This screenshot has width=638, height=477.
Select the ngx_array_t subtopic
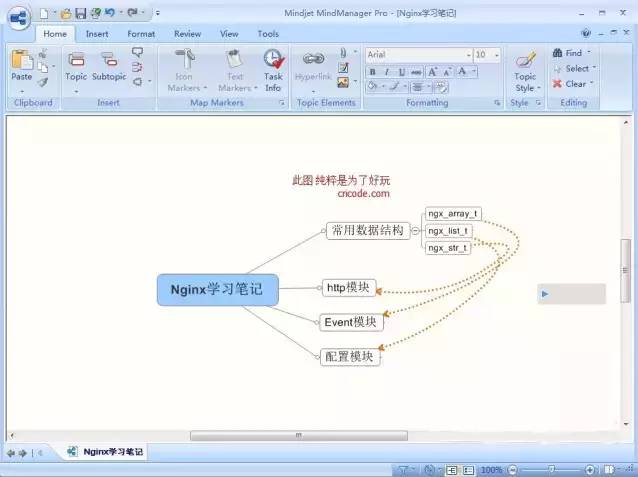pyautogui.click(x=453, y=214)
